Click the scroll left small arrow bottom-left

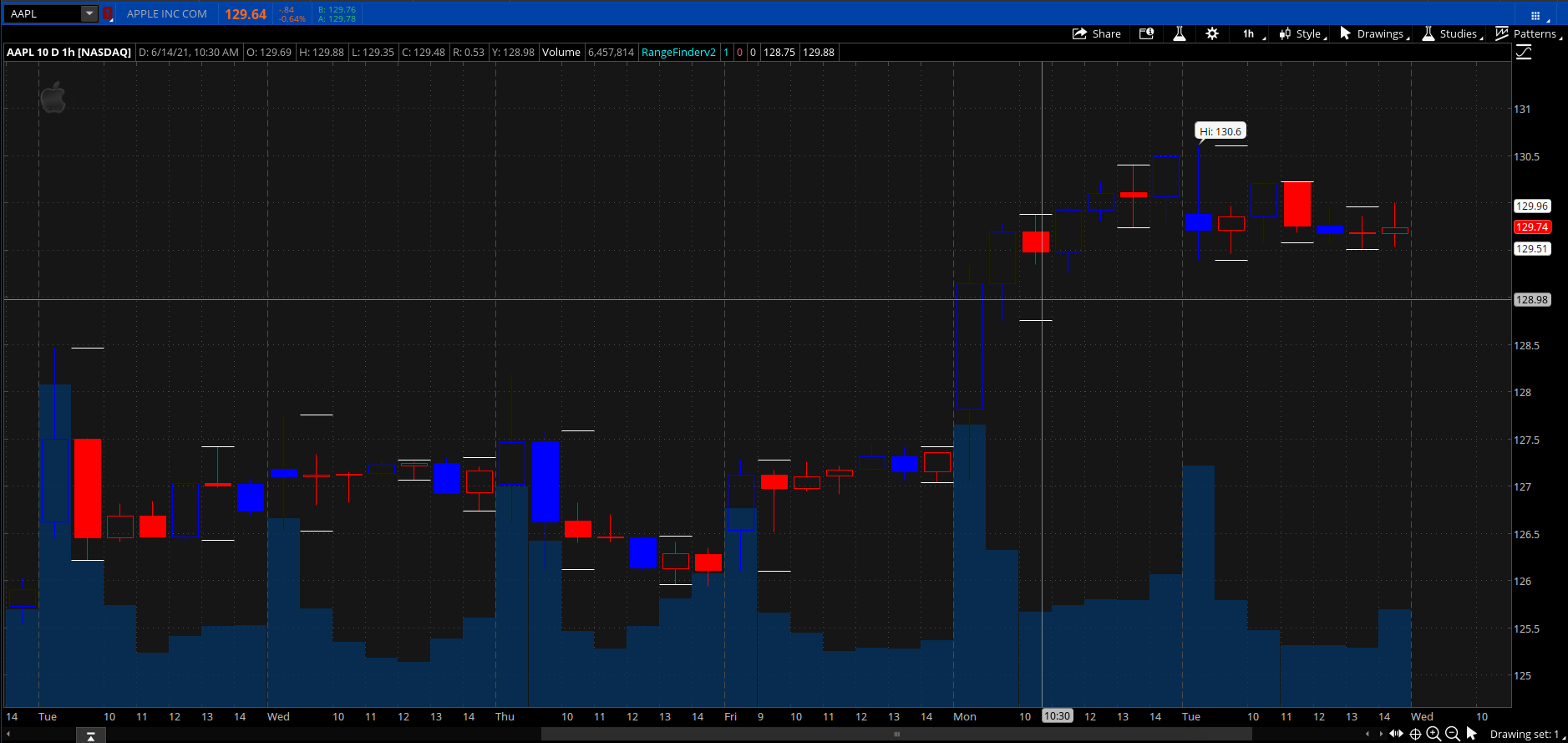coord(8,734)
